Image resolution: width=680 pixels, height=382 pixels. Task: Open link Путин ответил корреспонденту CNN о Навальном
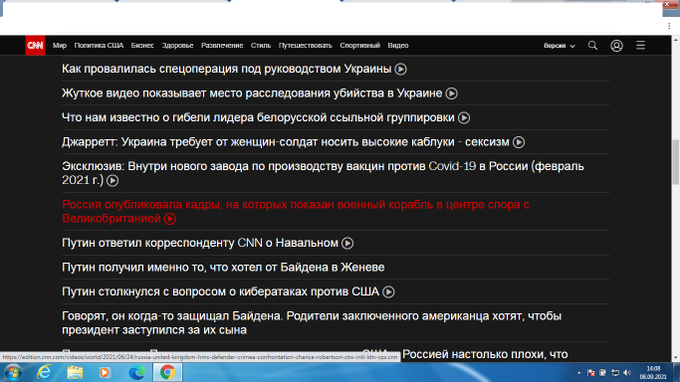pos(200,243)
